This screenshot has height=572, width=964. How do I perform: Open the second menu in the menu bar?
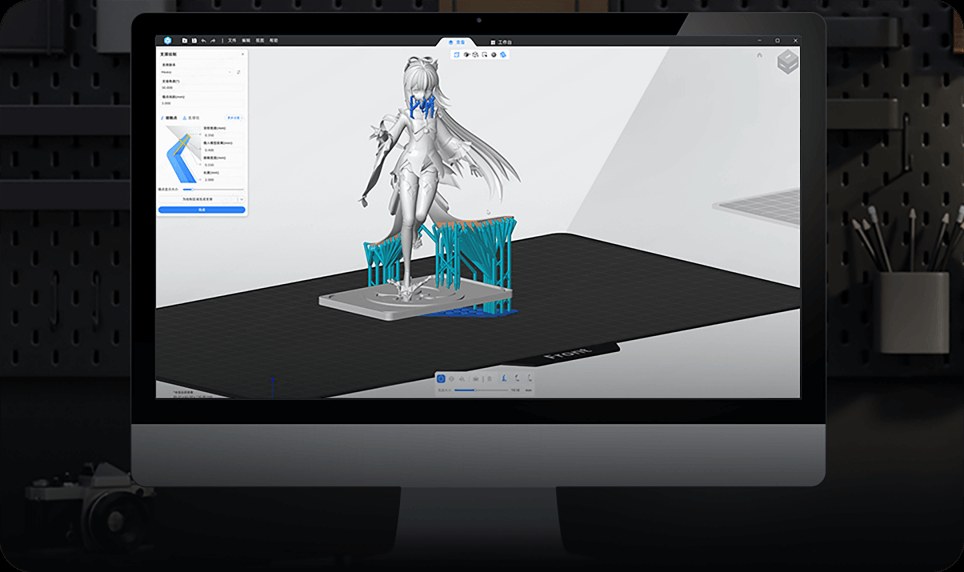tap(246, 41)
